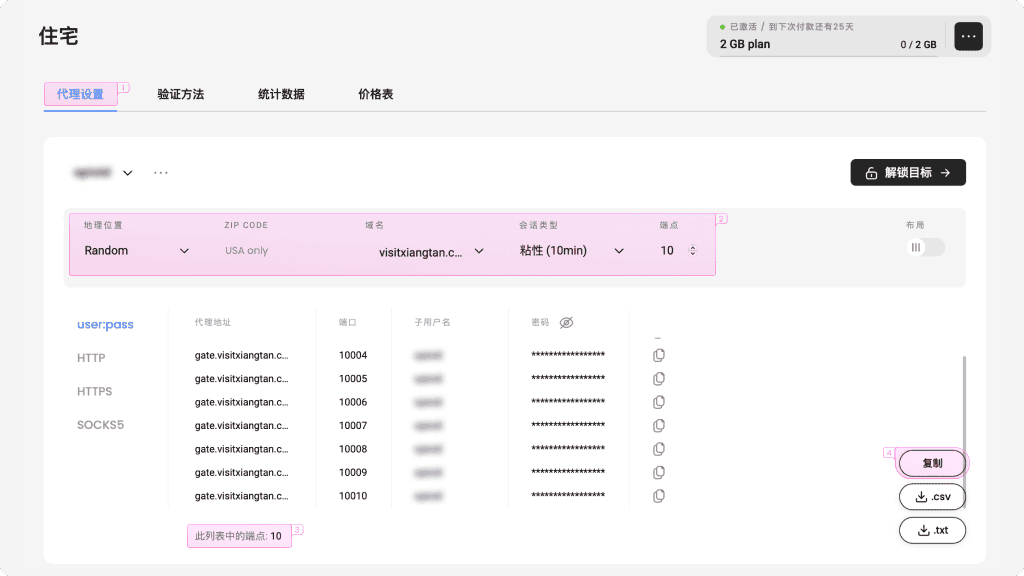This screenshot has width=1024, height=576.
Task: Toggle the 布局 layout switch
Action: [925, 248]
